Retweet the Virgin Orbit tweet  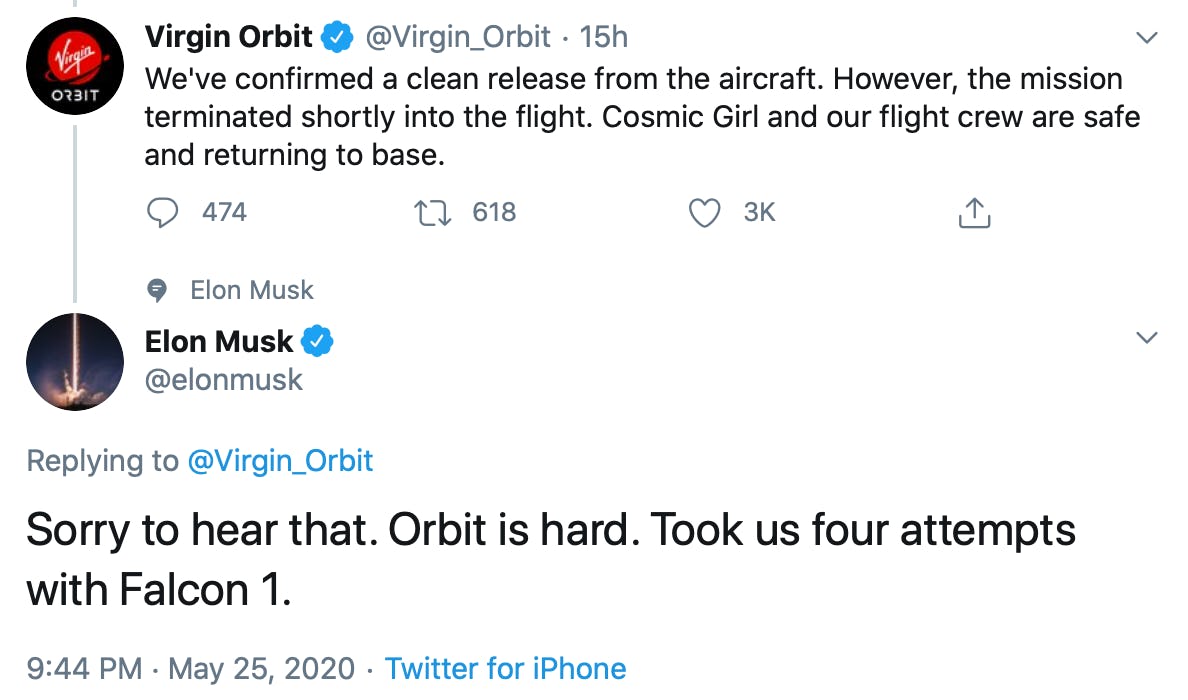click(x=432, y=212)
